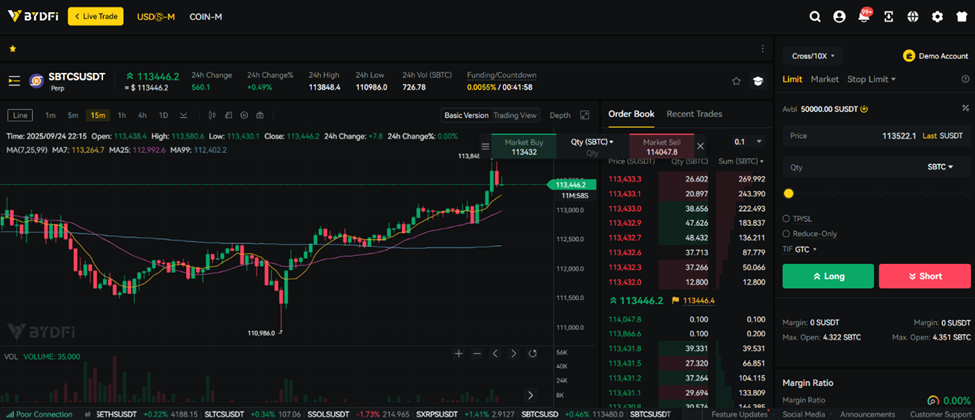Toggle the Line chart mode
This screenshot has height=420, width=975.
click(x=19, y=115)
